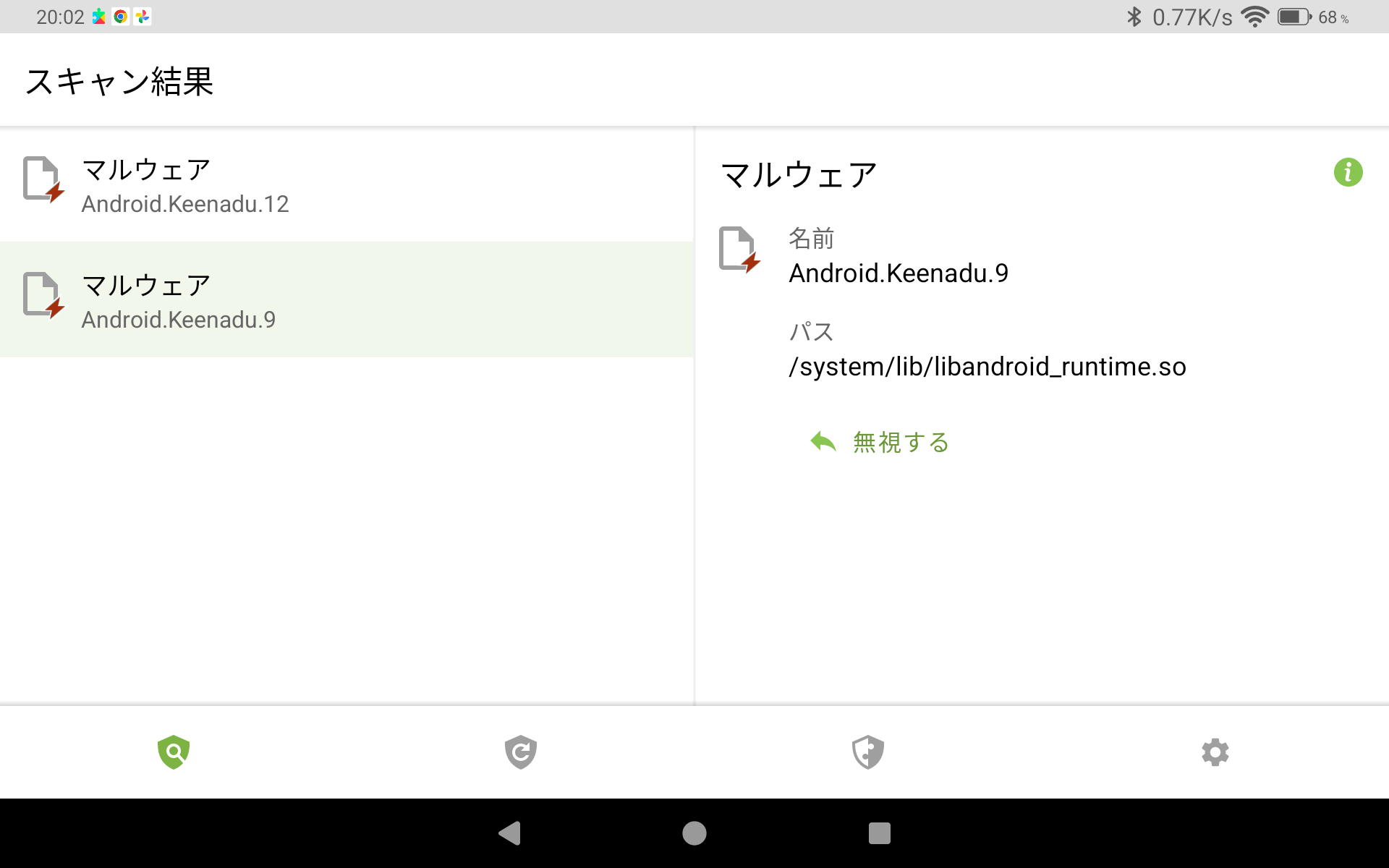Click the infected file icon for Android.Keenadu.12
Viewport: 1389px width, 868px height.
[x=43, y=179]
